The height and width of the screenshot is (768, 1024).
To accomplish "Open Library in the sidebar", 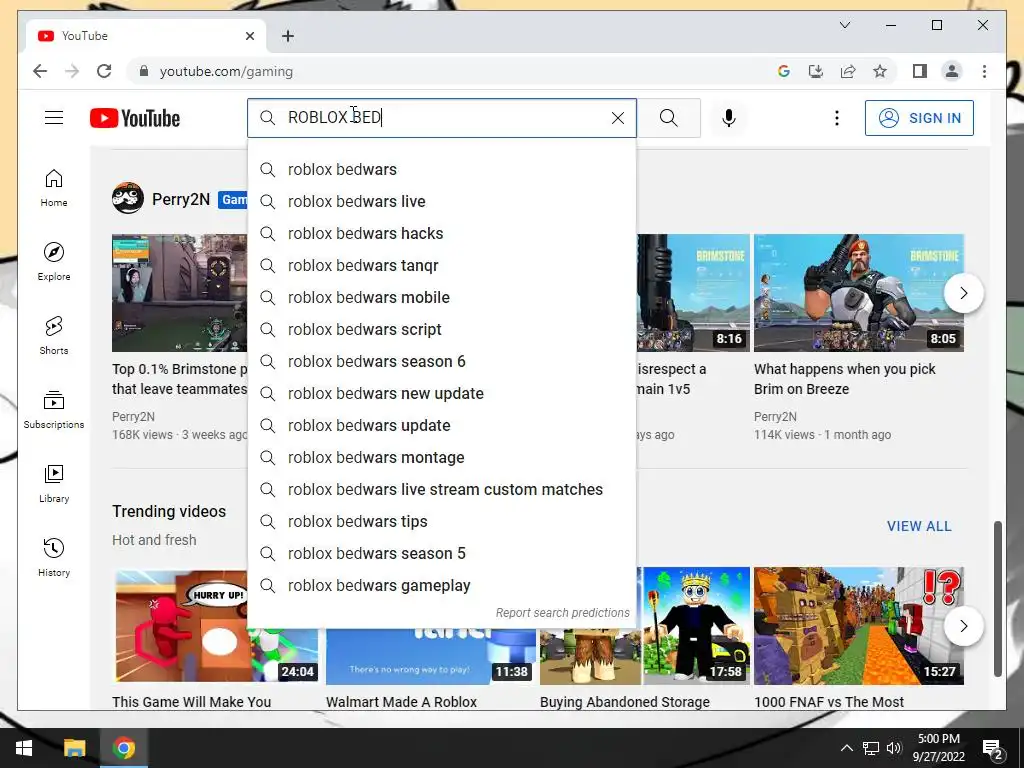I will [x=54, y=483].
